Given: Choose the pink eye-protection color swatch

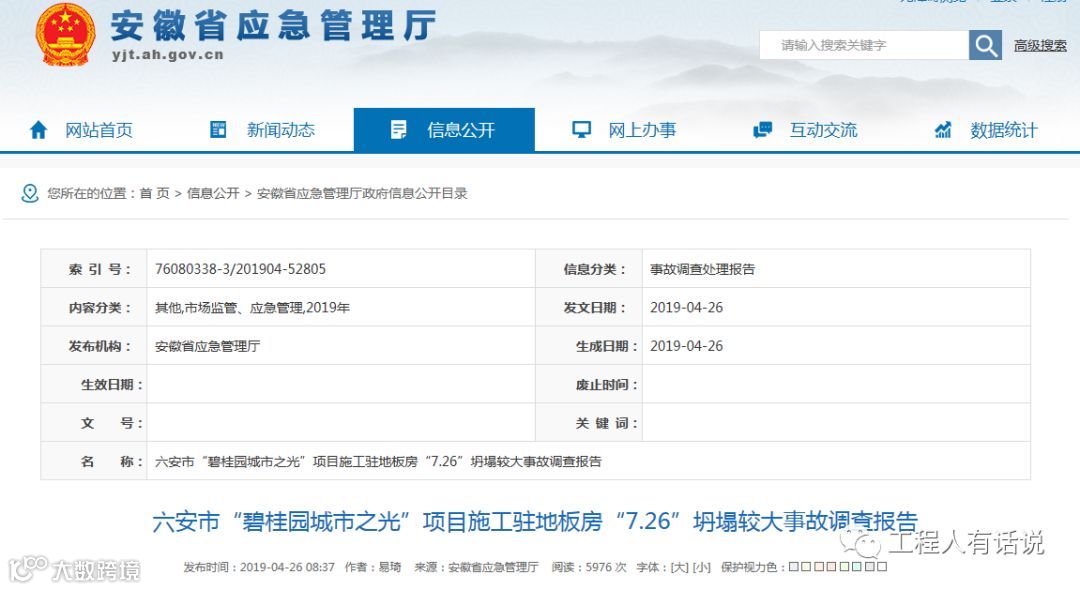Looking at the screenshot, I should pos(831,567).
